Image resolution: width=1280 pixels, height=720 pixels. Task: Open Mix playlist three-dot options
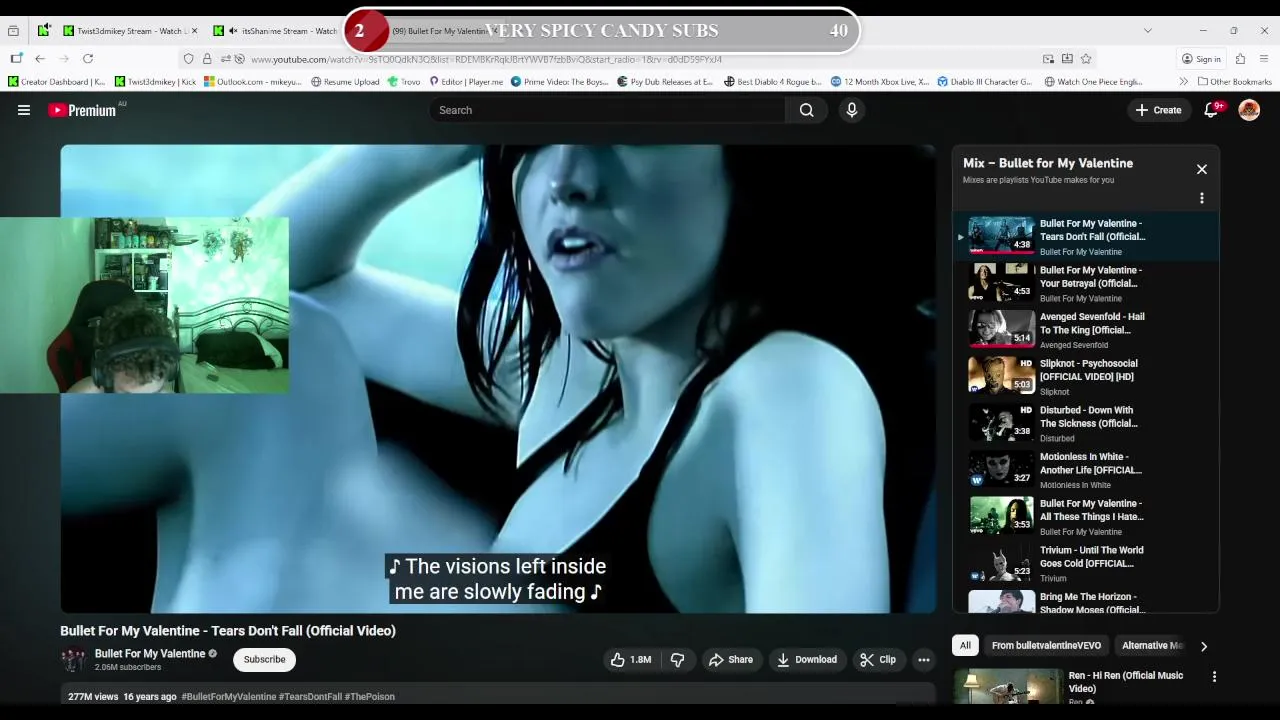tap(1202, 198)
